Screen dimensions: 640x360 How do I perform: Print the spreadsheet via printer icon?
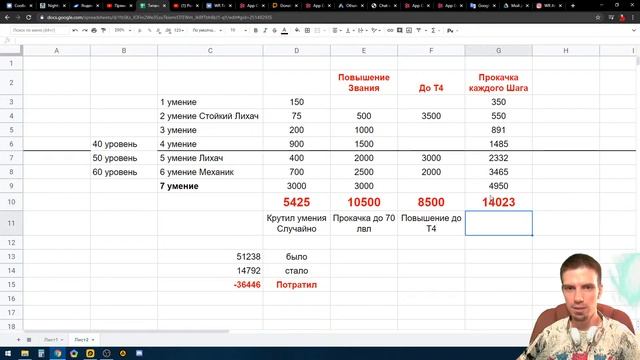pyautogui.click(x=94, y=31)
